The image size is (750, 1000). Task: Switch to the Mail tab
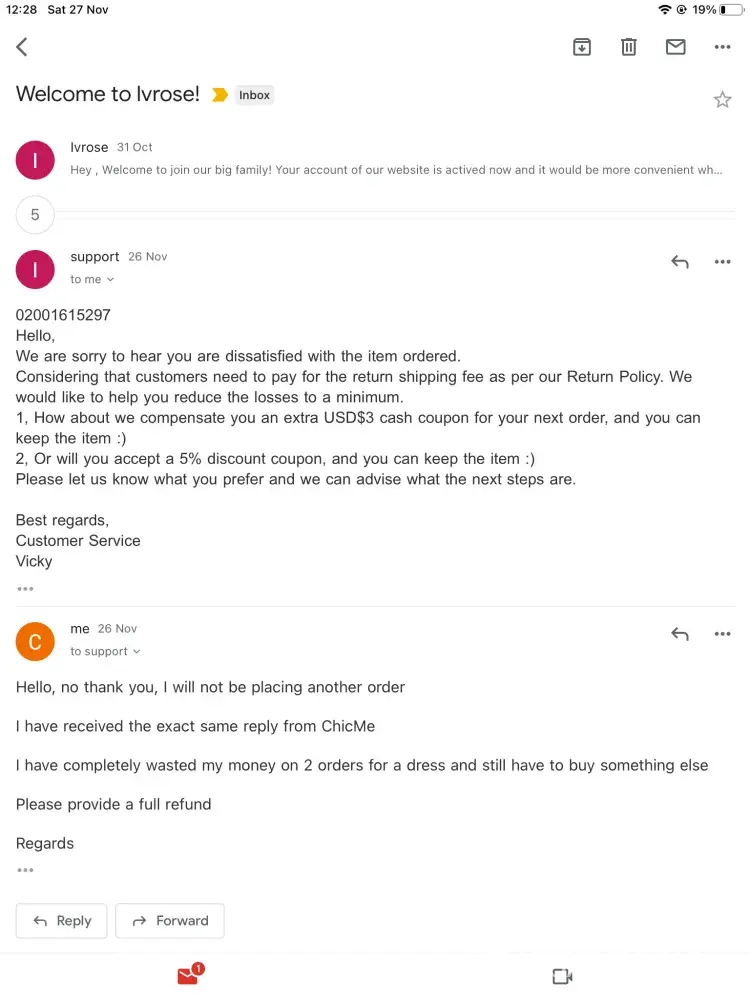[x=188, y=975]
